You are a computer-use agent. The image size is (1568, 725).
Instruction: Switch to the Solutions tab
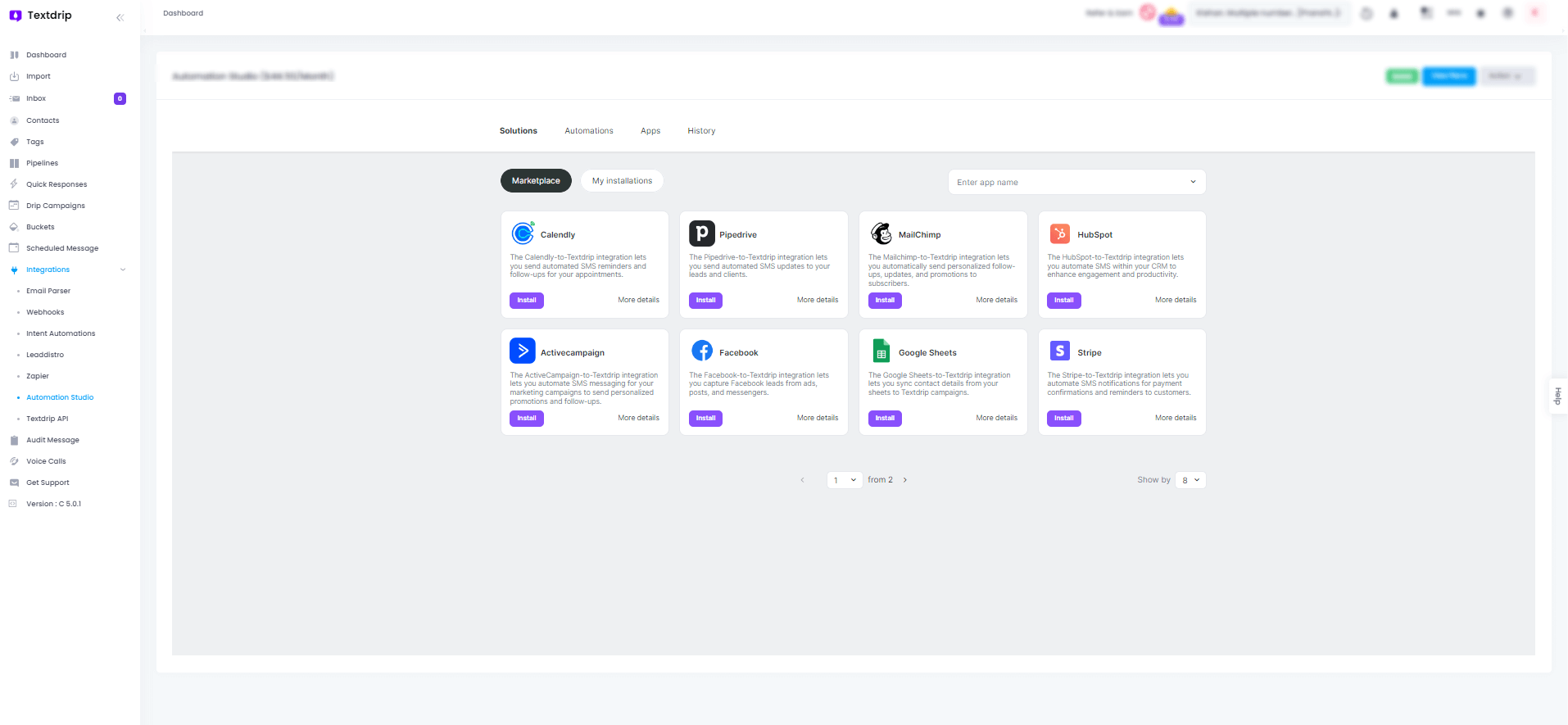pos(519,131)
